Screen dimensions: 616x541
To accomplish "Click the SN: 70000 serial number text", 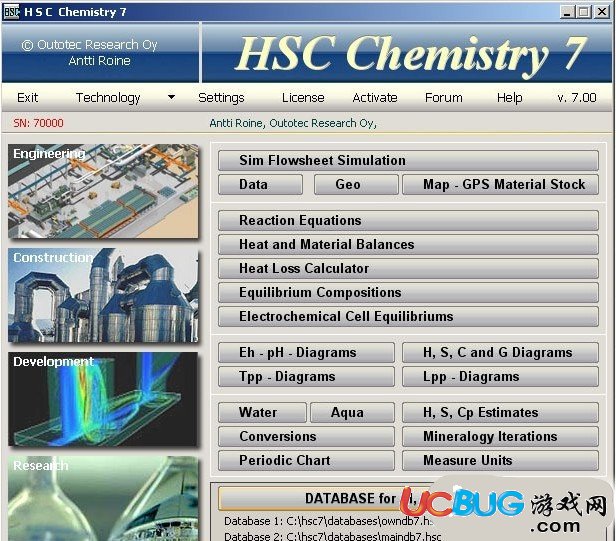I will click(x=38, y=123).
